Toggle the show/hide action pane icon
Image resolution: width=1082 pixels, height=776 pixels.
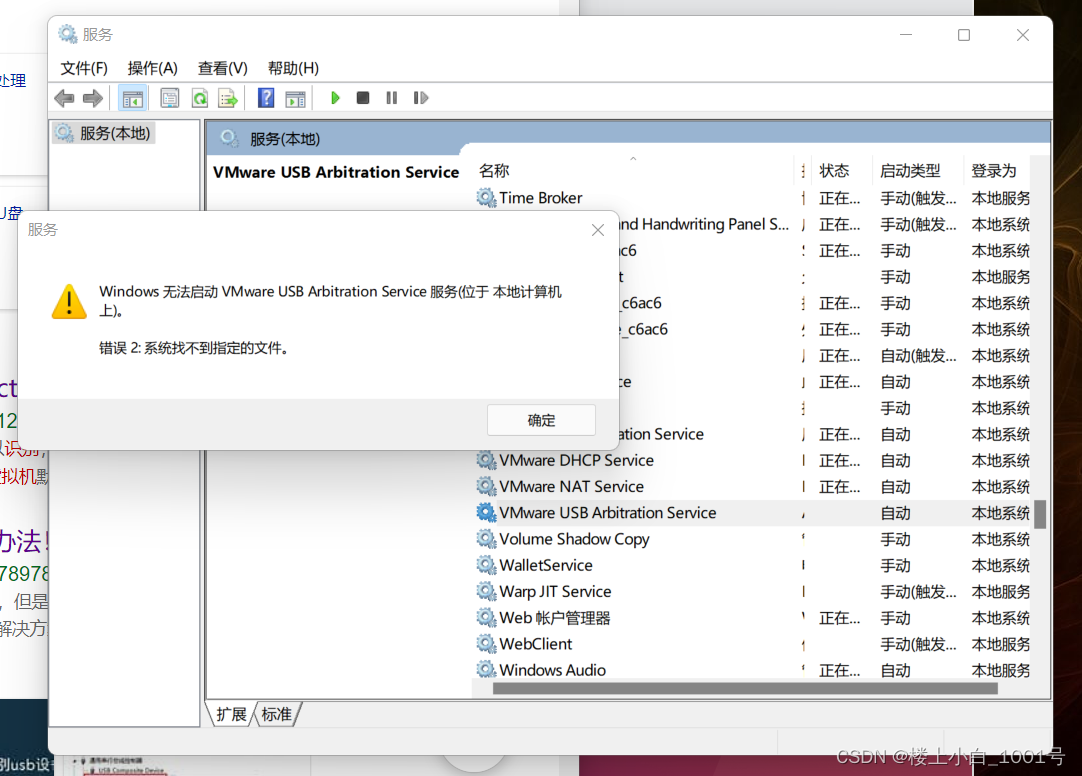(295, 98)
